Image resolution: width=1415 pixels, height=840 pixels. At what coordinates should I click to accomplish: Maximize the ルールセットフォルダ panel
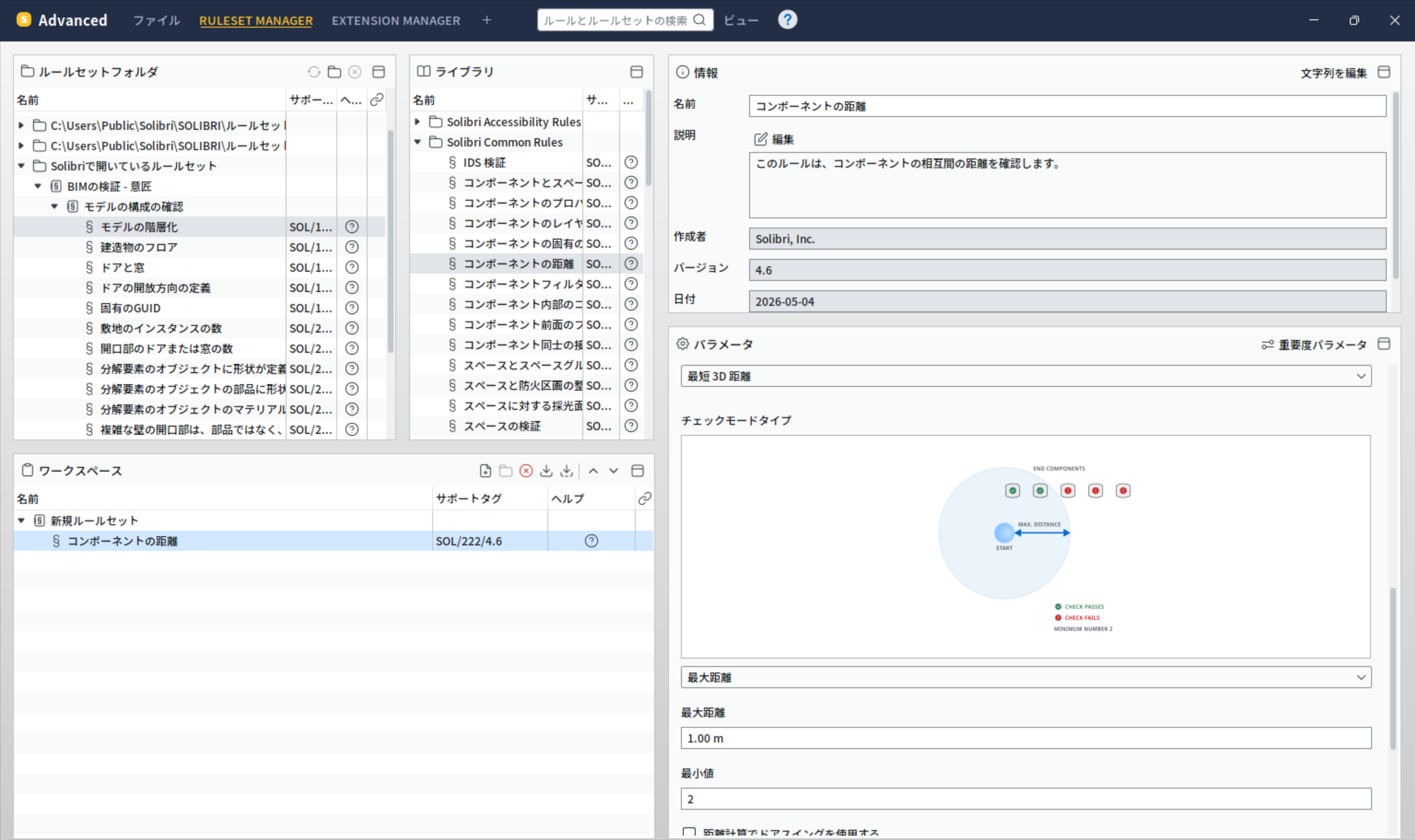379,72
